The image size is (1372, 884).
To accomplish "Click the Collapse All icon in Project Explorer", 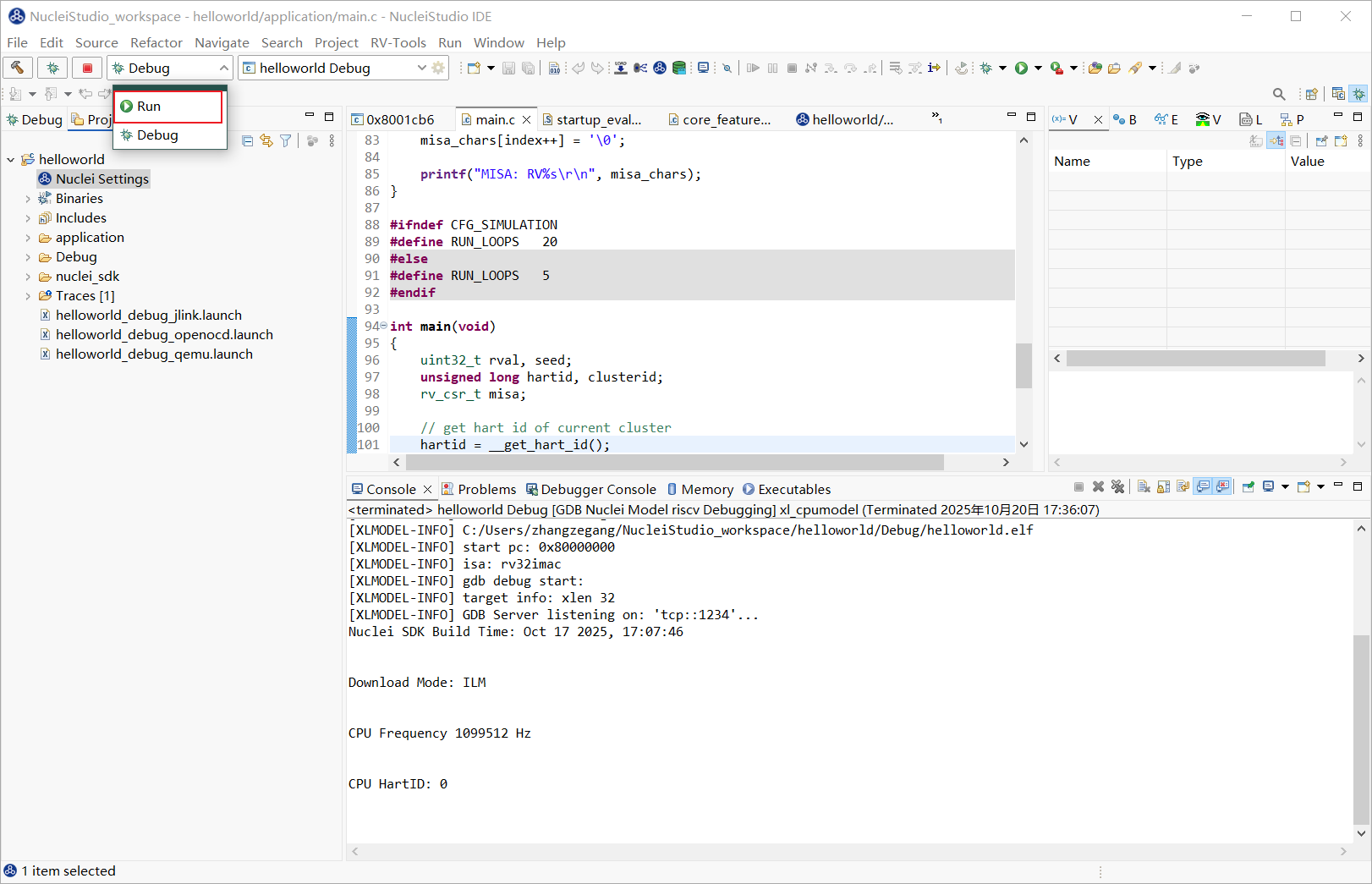I will (247, 140).
